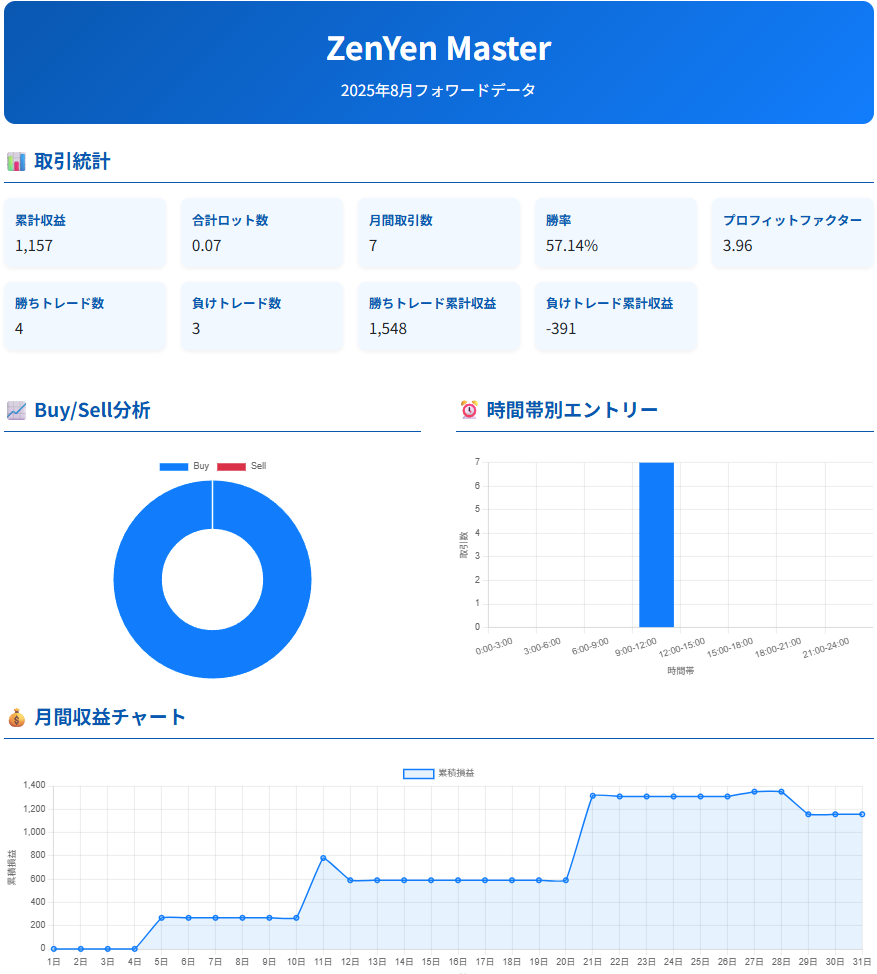Click the 2025年8月フォワードデータ subtitle
Screen dimensions: 877x974
click(x=438, y=91)
